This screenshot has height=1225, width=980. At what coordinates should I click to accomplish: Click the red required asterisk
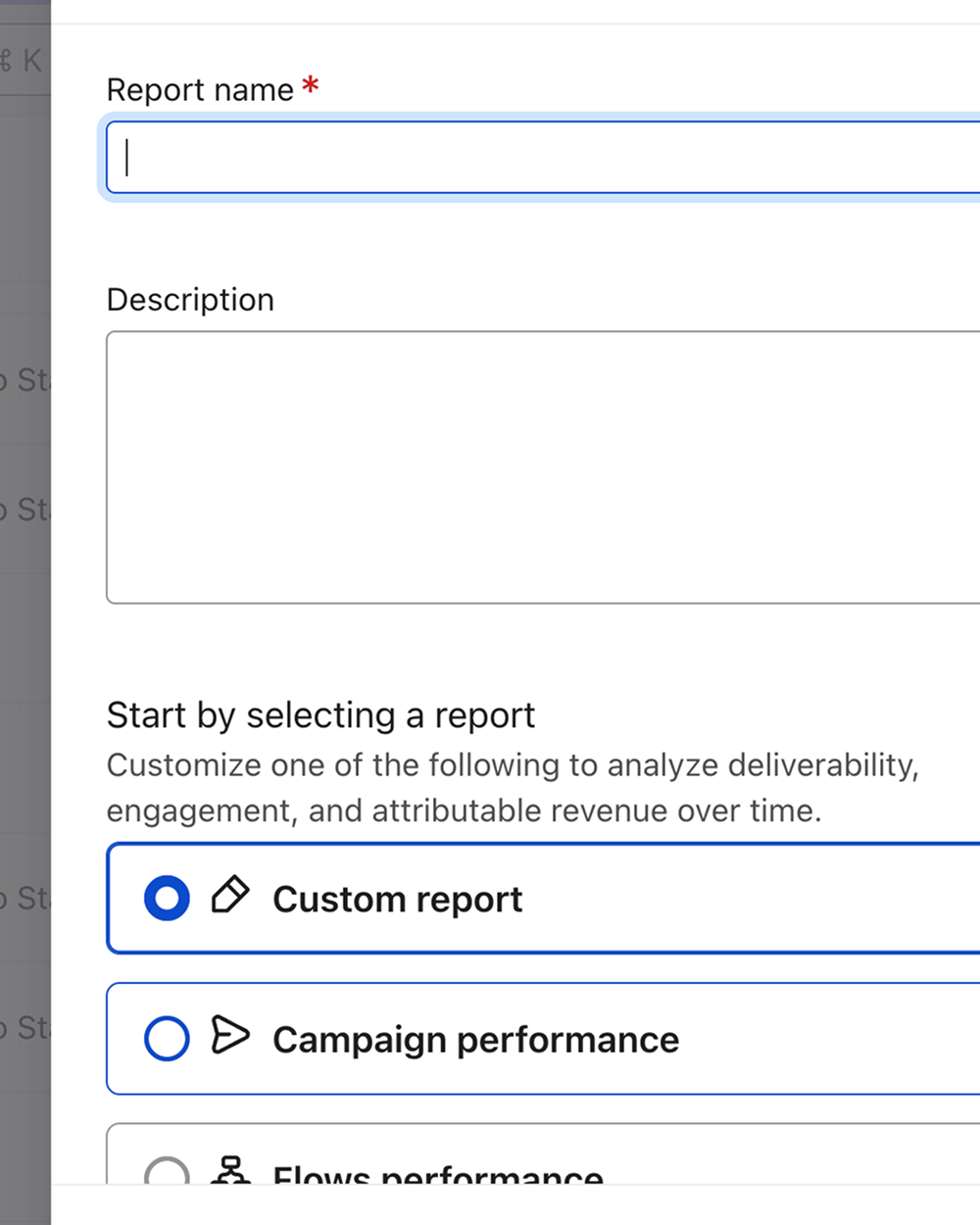(x=311, y=86)
